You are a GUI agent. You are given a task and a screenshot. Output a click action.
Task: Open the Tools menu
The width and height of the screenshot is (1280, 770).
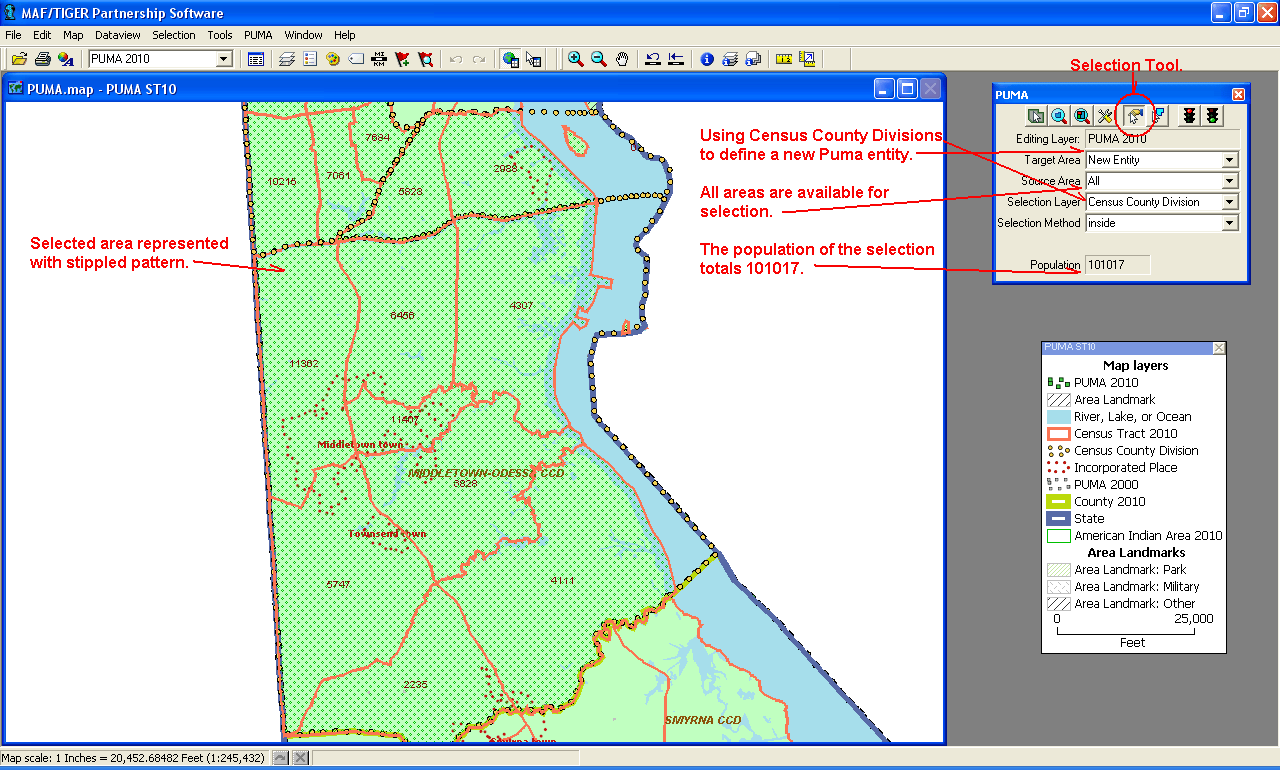tap(220, 35)
